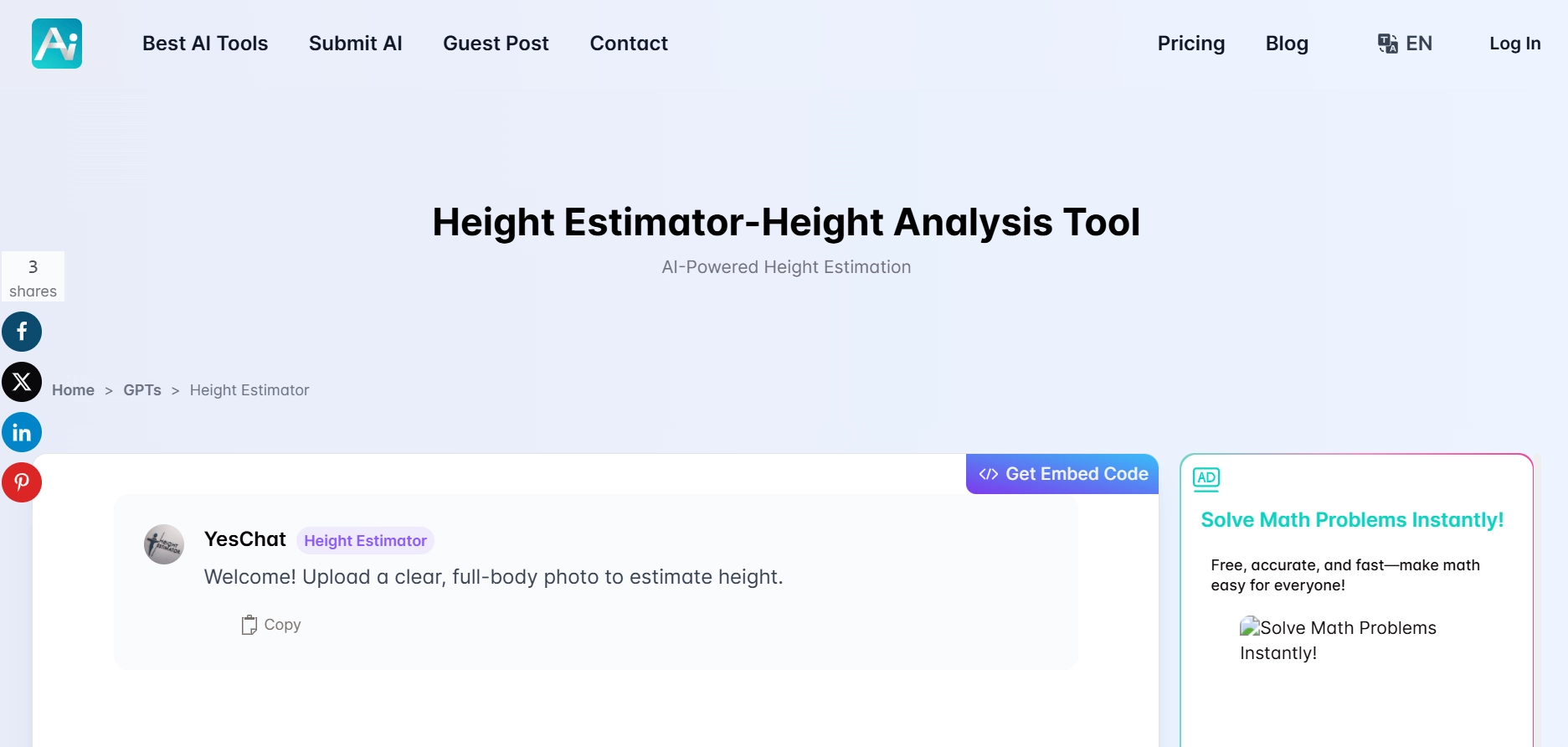Viewport: 1568px width, 747px height.
Task: Share page on LinkedIn
Action: [x=22, y=432]
